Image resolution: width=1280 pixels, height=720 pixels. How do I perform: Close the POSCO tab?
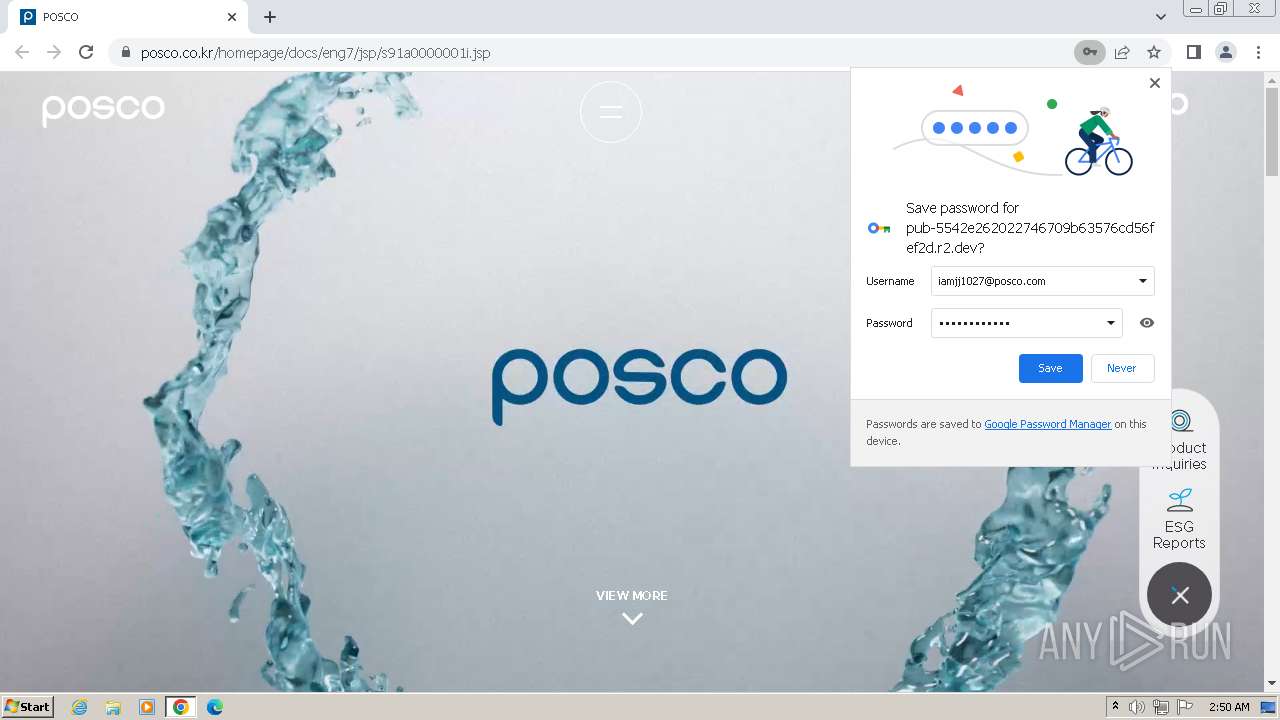tap(232, 17)
